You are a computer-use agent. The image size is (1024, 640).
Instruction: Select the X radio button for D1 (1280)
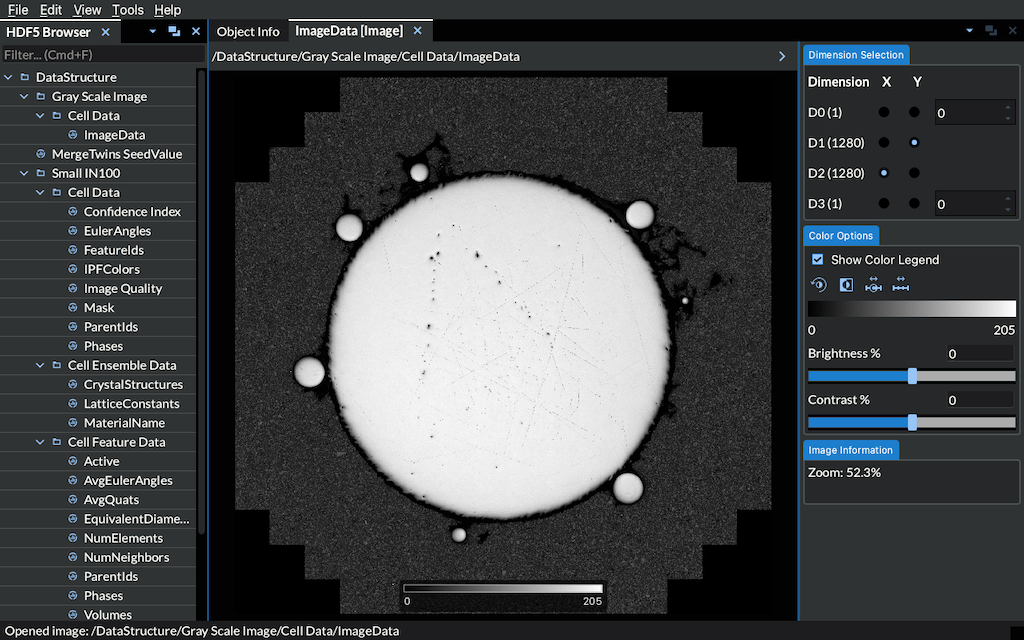[884, 143]
